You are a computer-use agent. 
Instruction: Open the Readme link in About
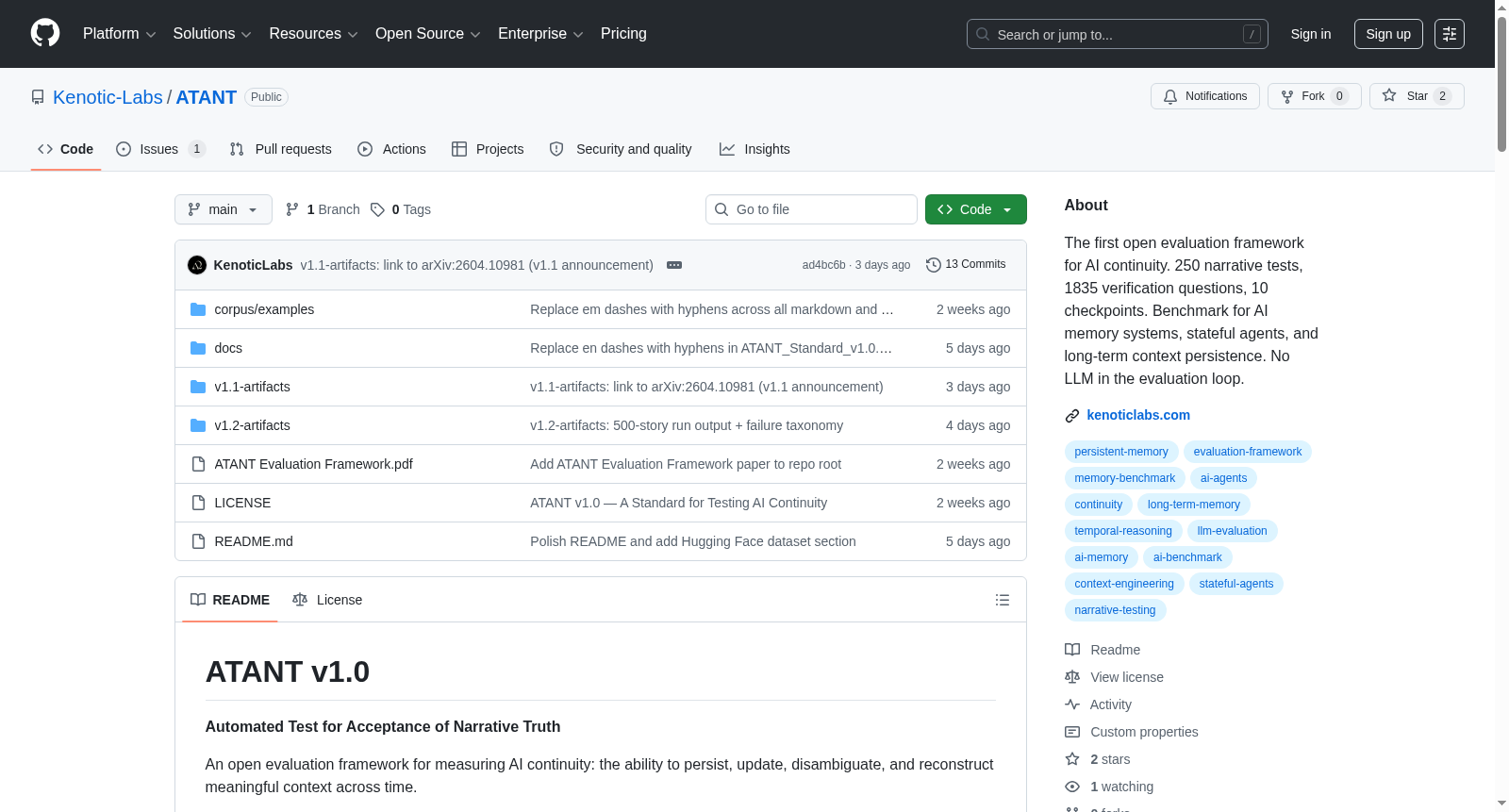click(x=1103, y=650)
